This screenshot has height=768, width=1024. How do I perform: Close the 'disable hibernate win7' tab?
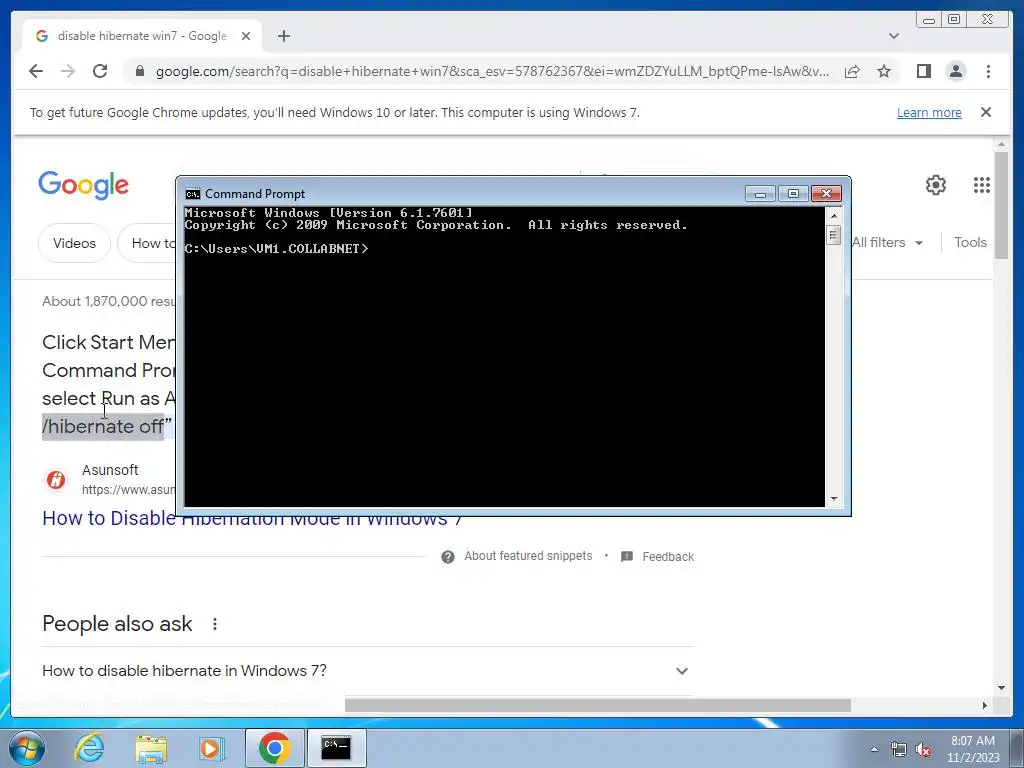[246, 36]
